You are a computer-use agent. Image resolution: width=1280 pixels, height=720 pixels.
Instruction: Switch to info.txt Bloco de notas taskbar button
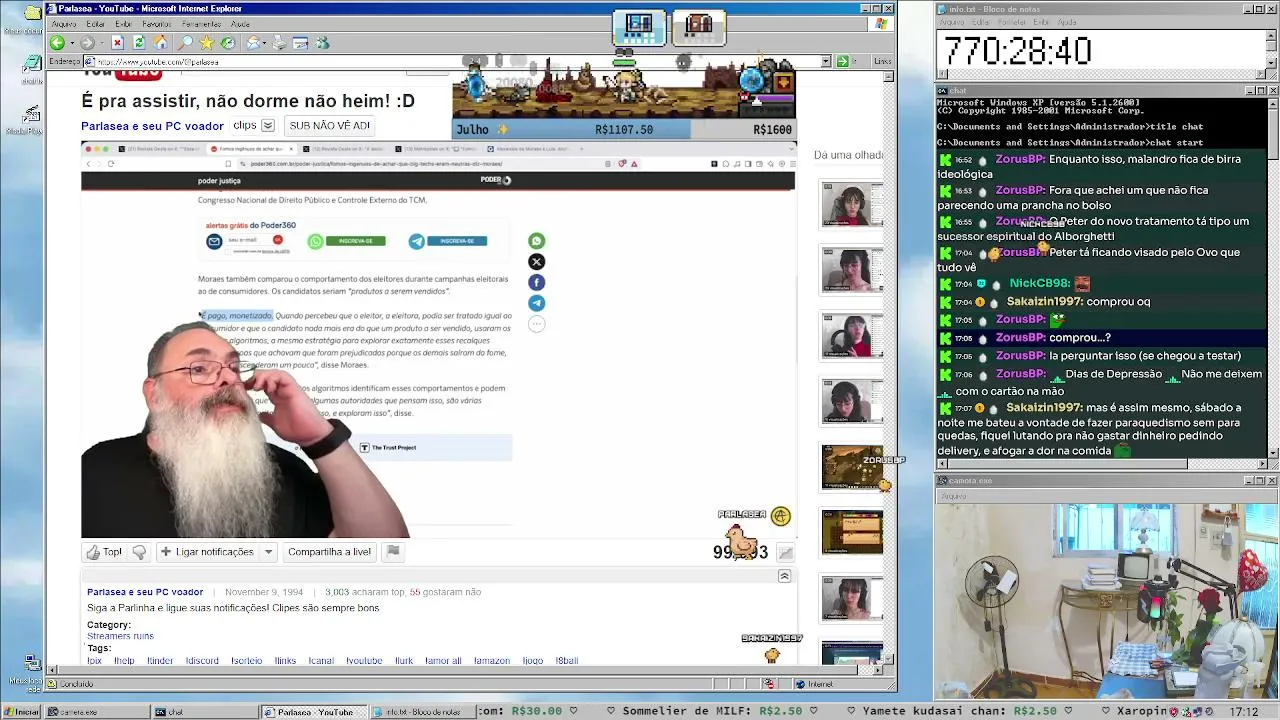(x=423, y=712)
